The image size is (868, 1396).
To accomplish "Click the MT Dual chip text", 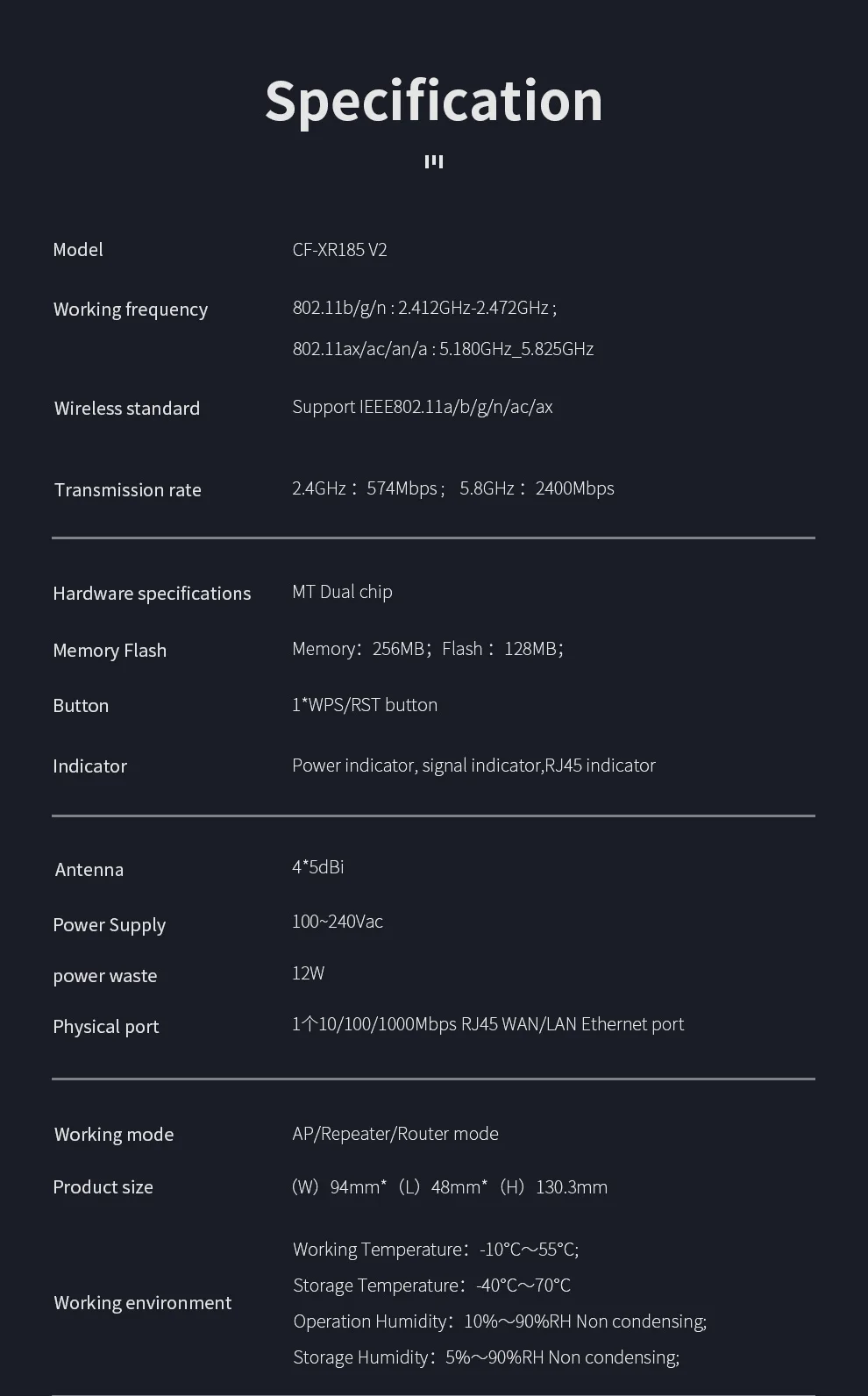I will [x=342, y=592].
